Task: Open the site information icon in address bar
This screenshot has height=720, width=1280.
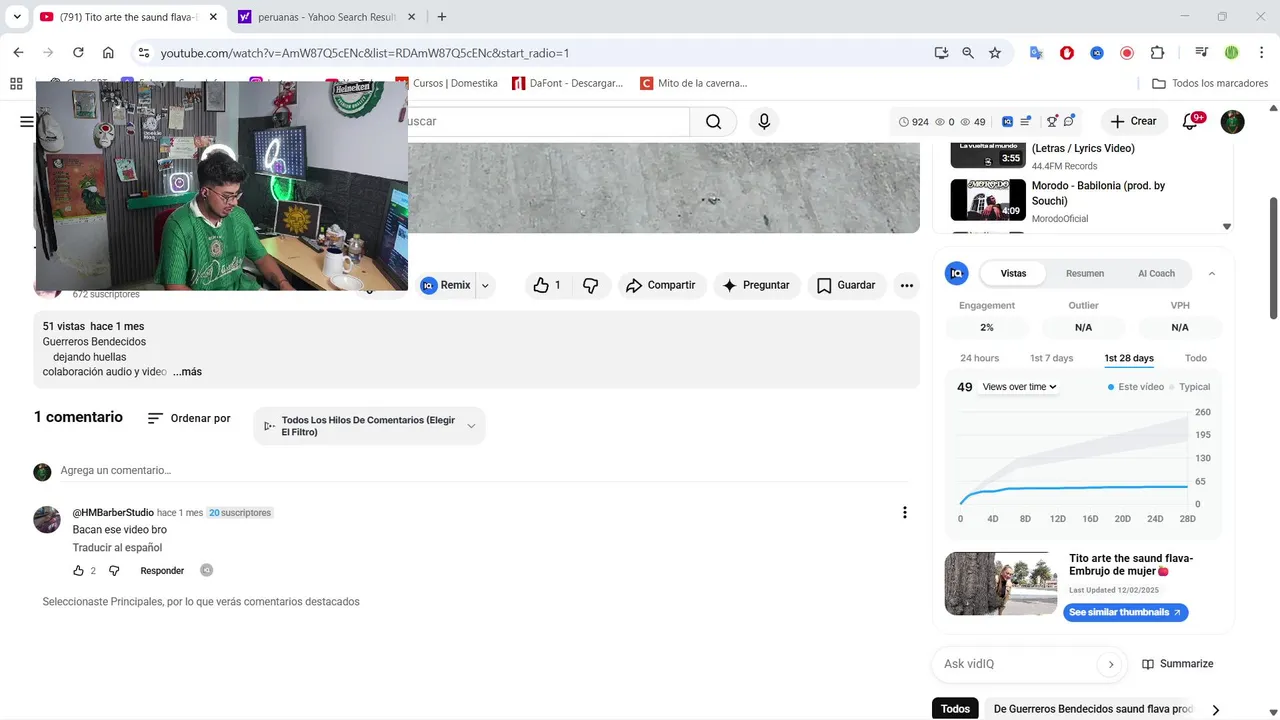Action: coord(144,53)
